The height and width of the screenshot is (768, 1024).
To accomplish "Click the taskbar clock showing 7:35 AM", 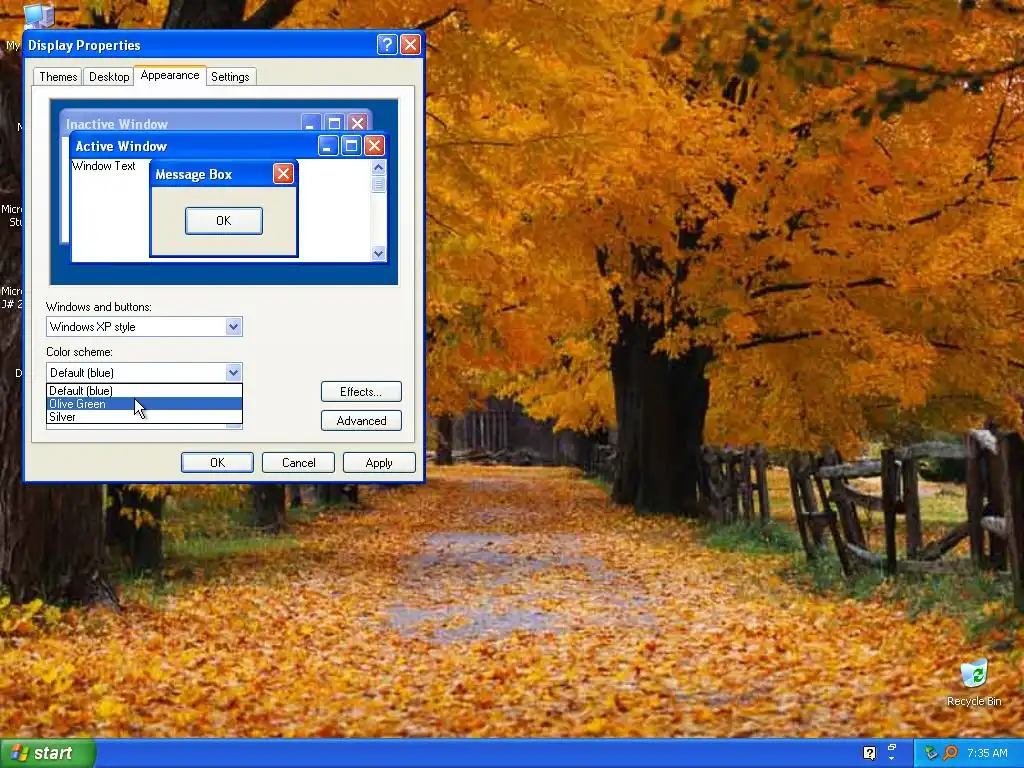I will point(987,753).
